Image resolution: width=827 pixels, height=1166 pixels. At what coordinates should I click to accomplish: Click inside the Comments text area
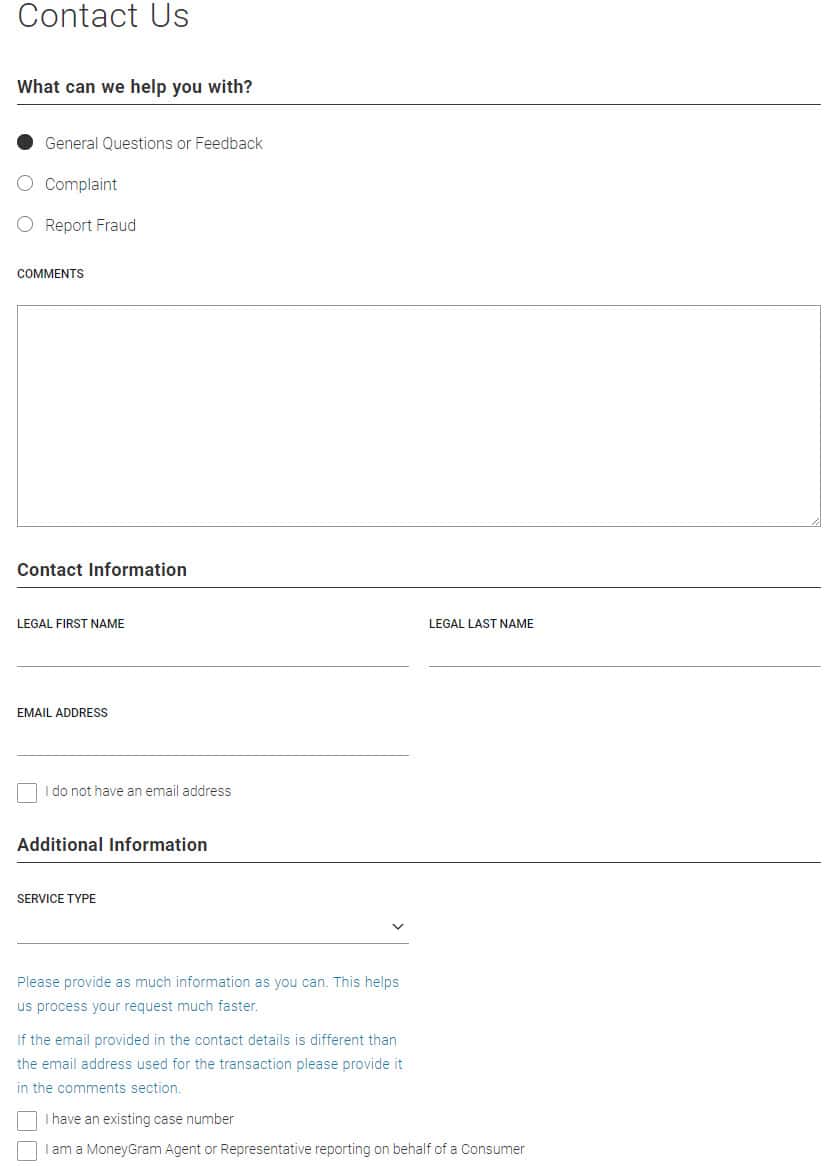point(418,415)
